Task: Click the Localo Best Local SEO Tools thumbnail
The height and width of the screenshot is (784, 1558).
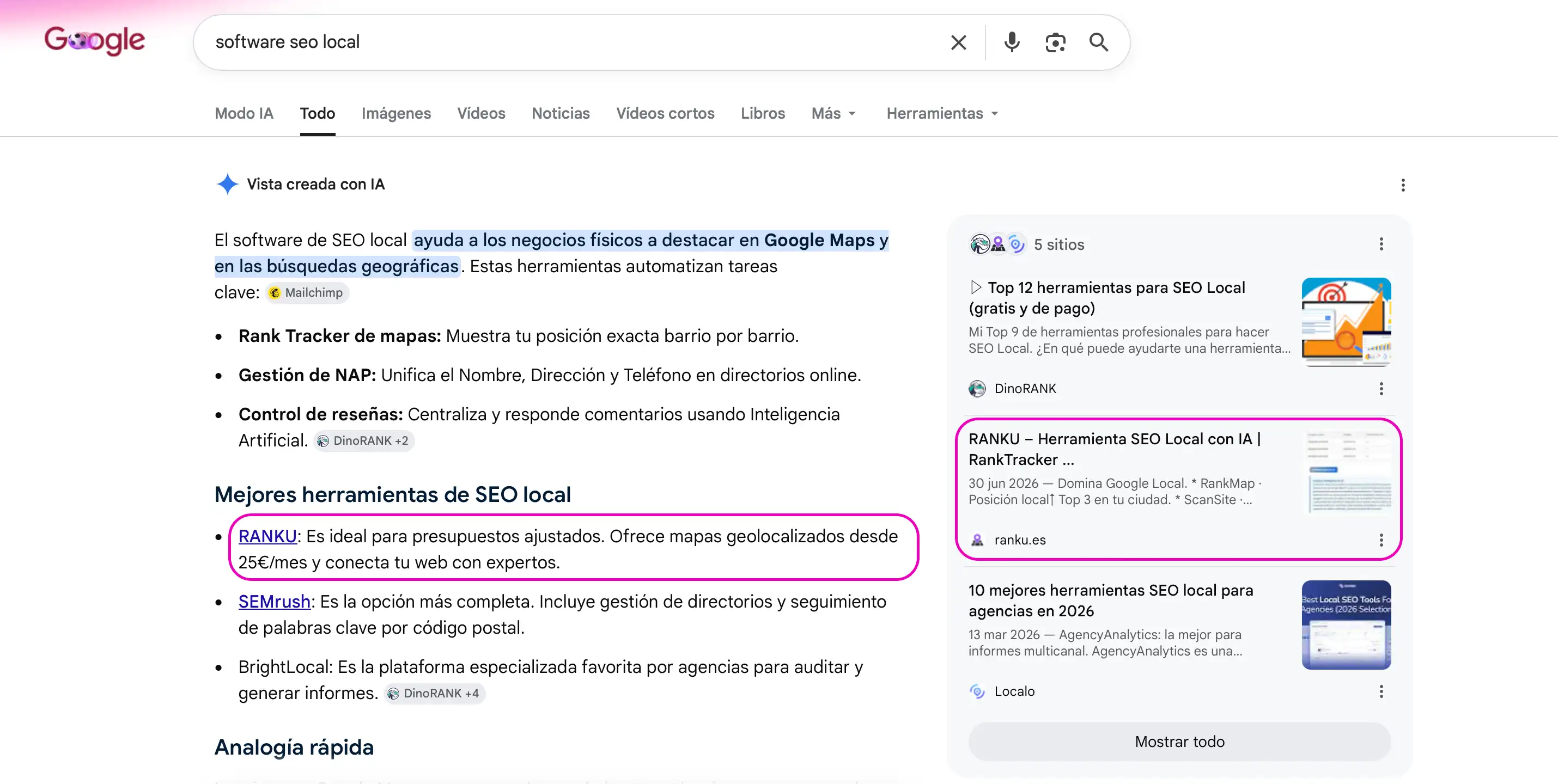Action: coord(1346,625)
